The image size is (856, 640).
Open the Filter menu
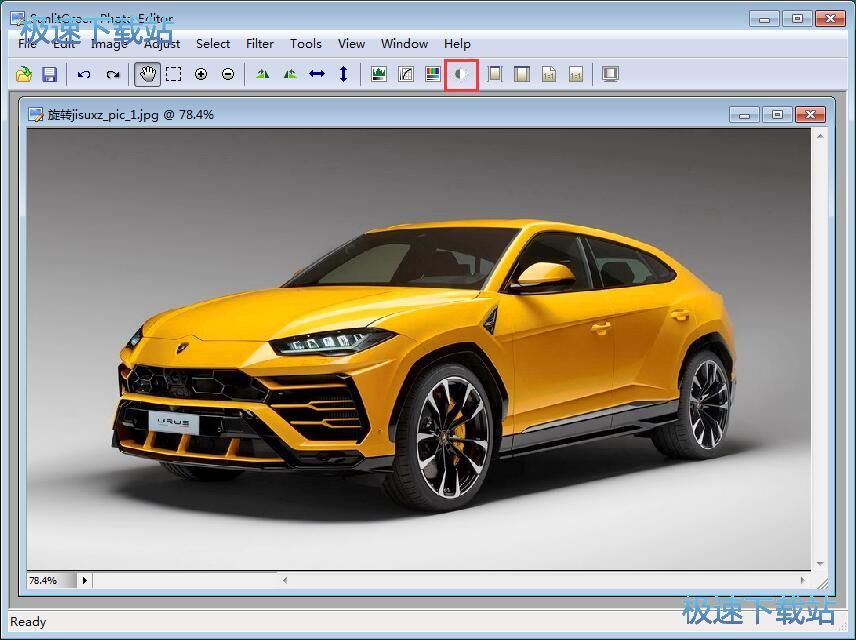click(x=260, y=44)
